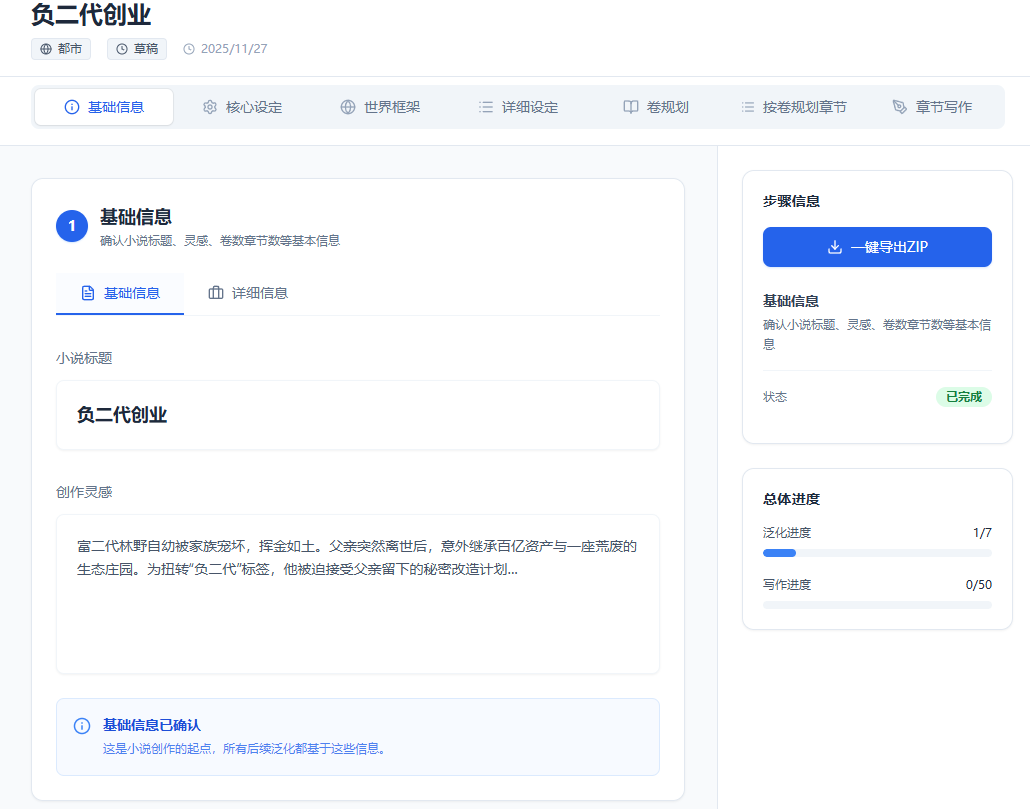The height and width of the screenshot is (809, 1030).
Task: Click the clock icon beside 2025/11/27
Action: point(190,47)
